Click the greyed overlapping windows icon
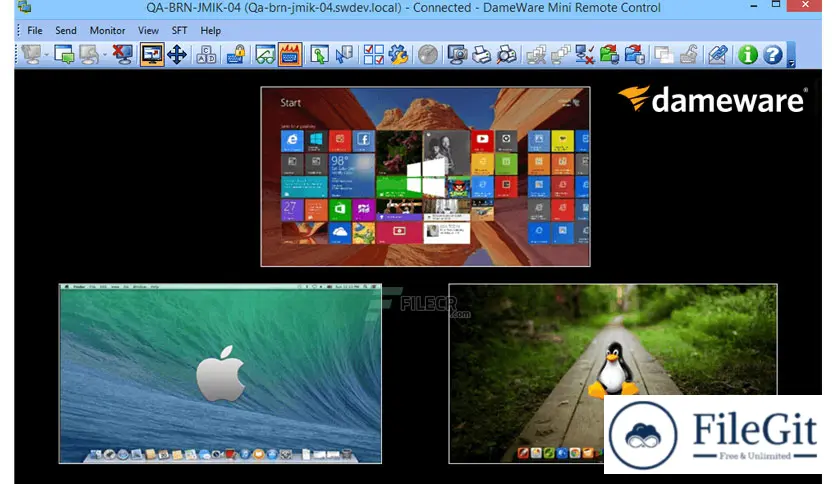This screenshot has height=484, width=836. click(x=664, y=54)
